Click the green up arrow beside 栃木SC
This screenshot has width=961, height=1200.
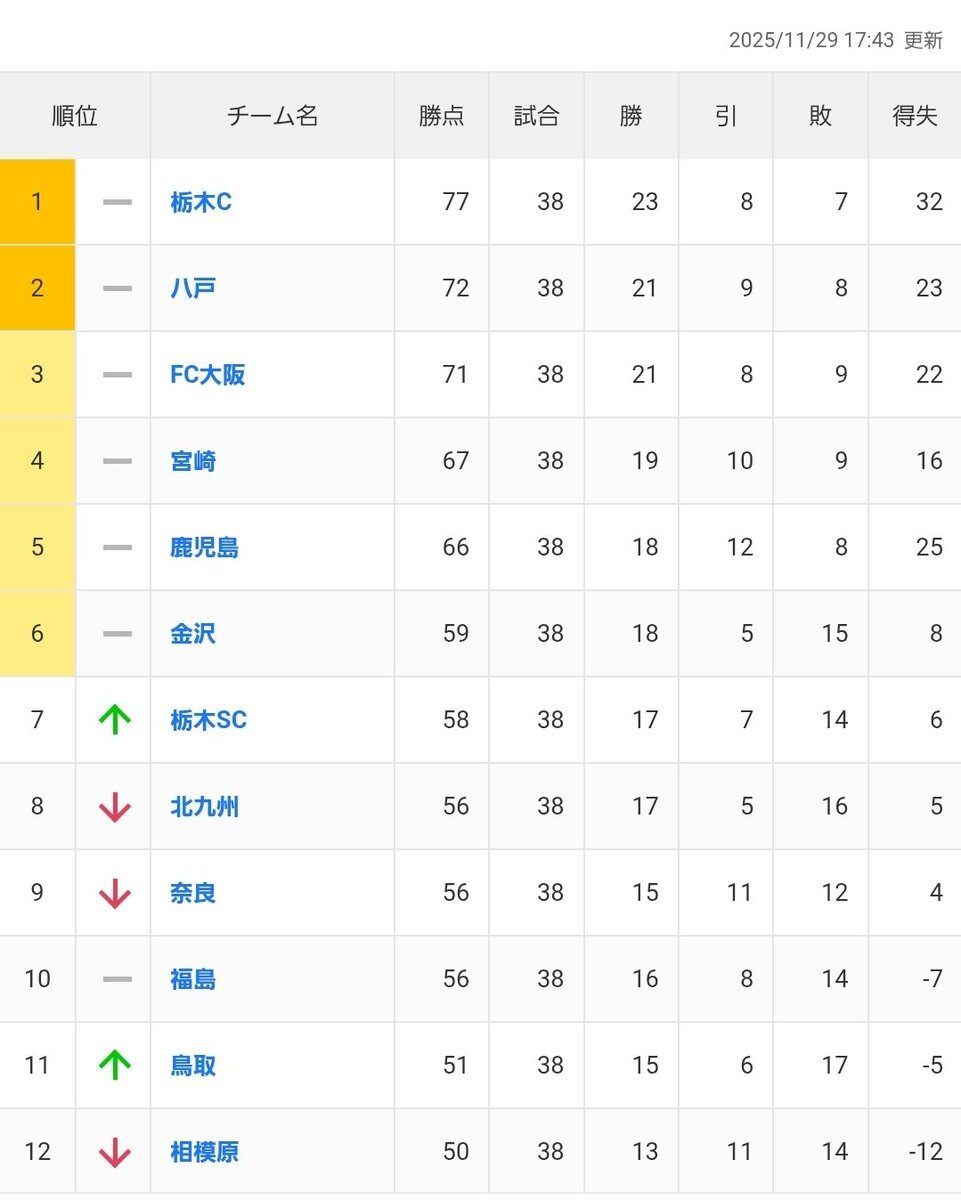pos(115,720)
